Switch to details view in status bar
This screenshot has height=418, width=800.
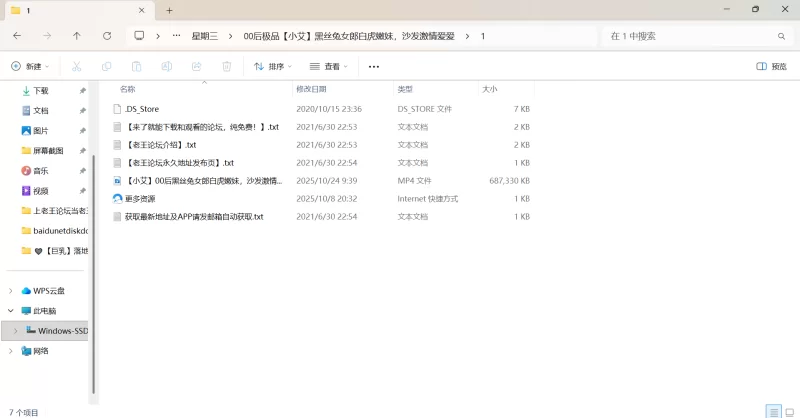(x=774, y=412)
